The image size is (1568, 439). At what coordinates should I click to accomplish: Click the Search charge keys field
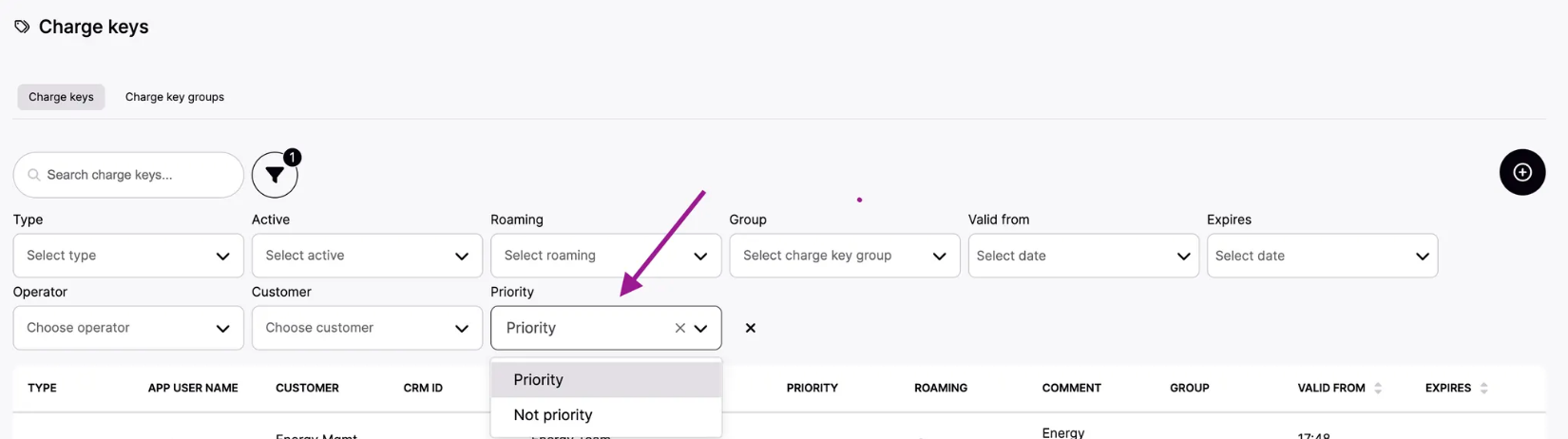(x=138, y=175)
